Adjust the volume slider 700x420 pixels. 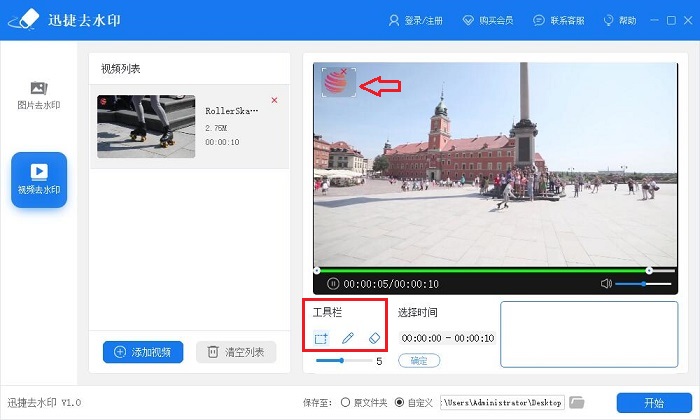pos(643,284)
